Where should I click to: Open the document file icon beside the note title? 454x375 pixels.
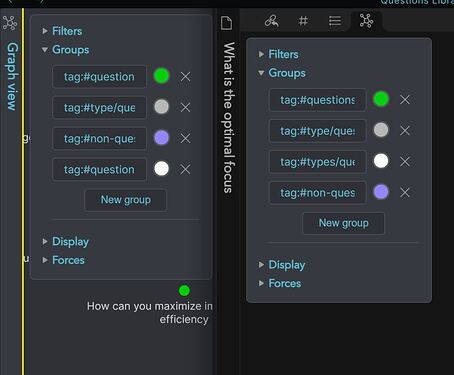(x=226, y=23)
